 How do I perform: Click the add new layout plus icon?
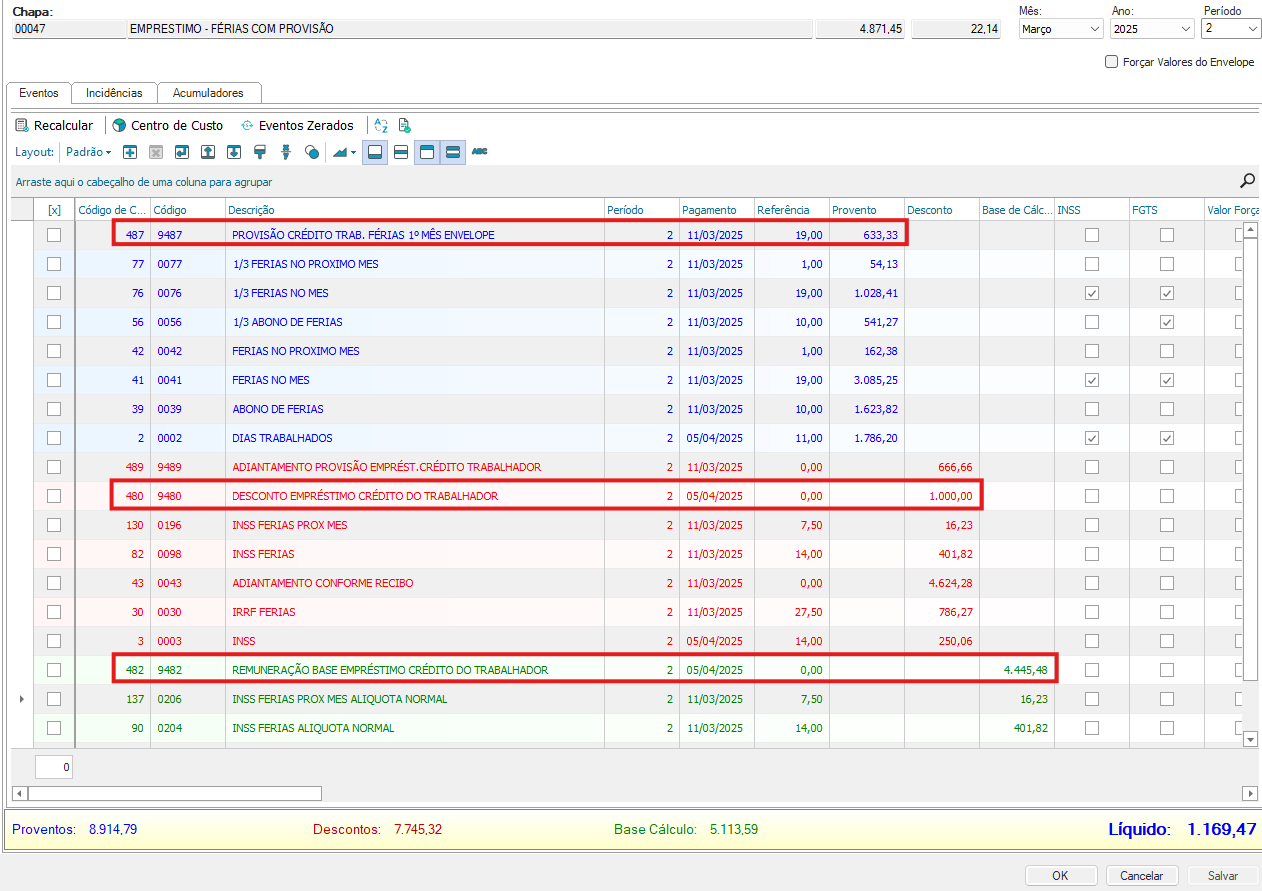pyautogui.click(x=130, y=152)
